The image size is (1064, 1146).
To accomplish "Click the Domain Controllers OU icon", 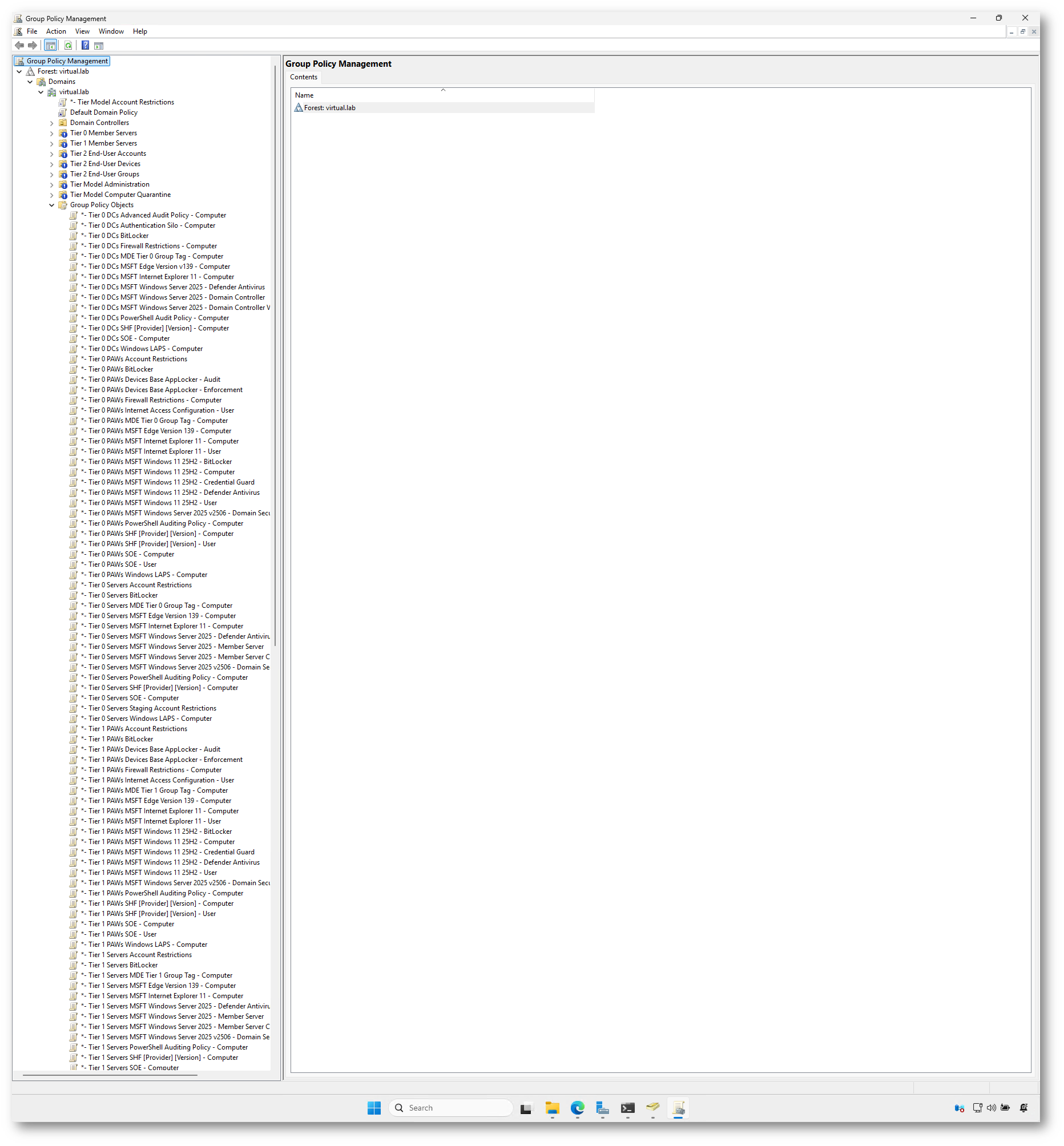I will 63,123.
